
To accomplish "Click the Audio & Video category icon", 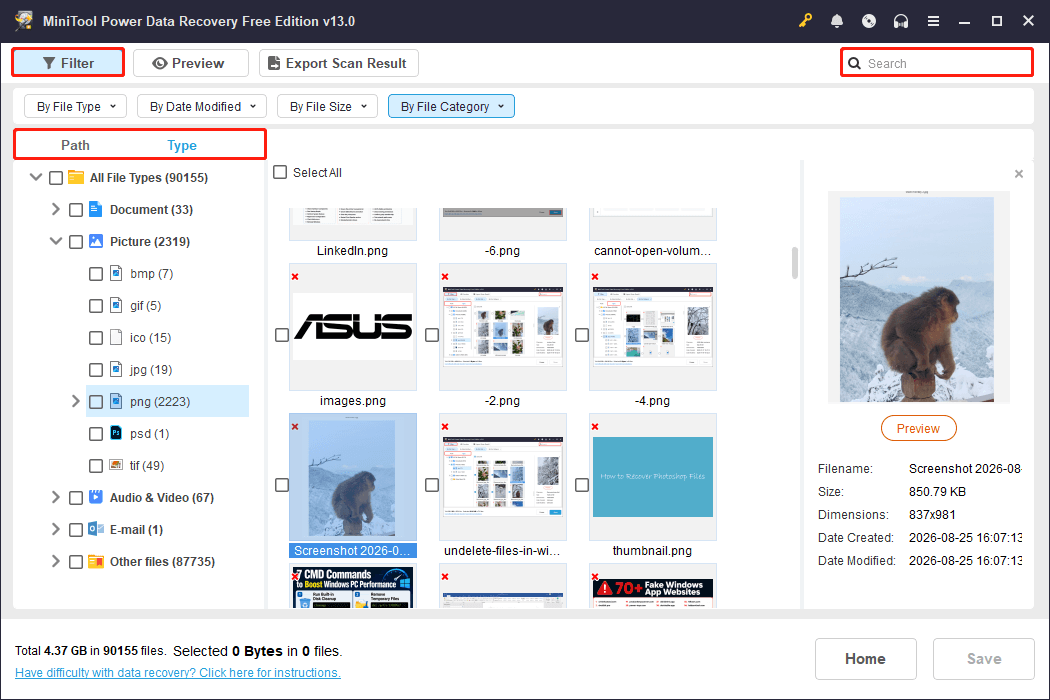I will pos(96,497).
